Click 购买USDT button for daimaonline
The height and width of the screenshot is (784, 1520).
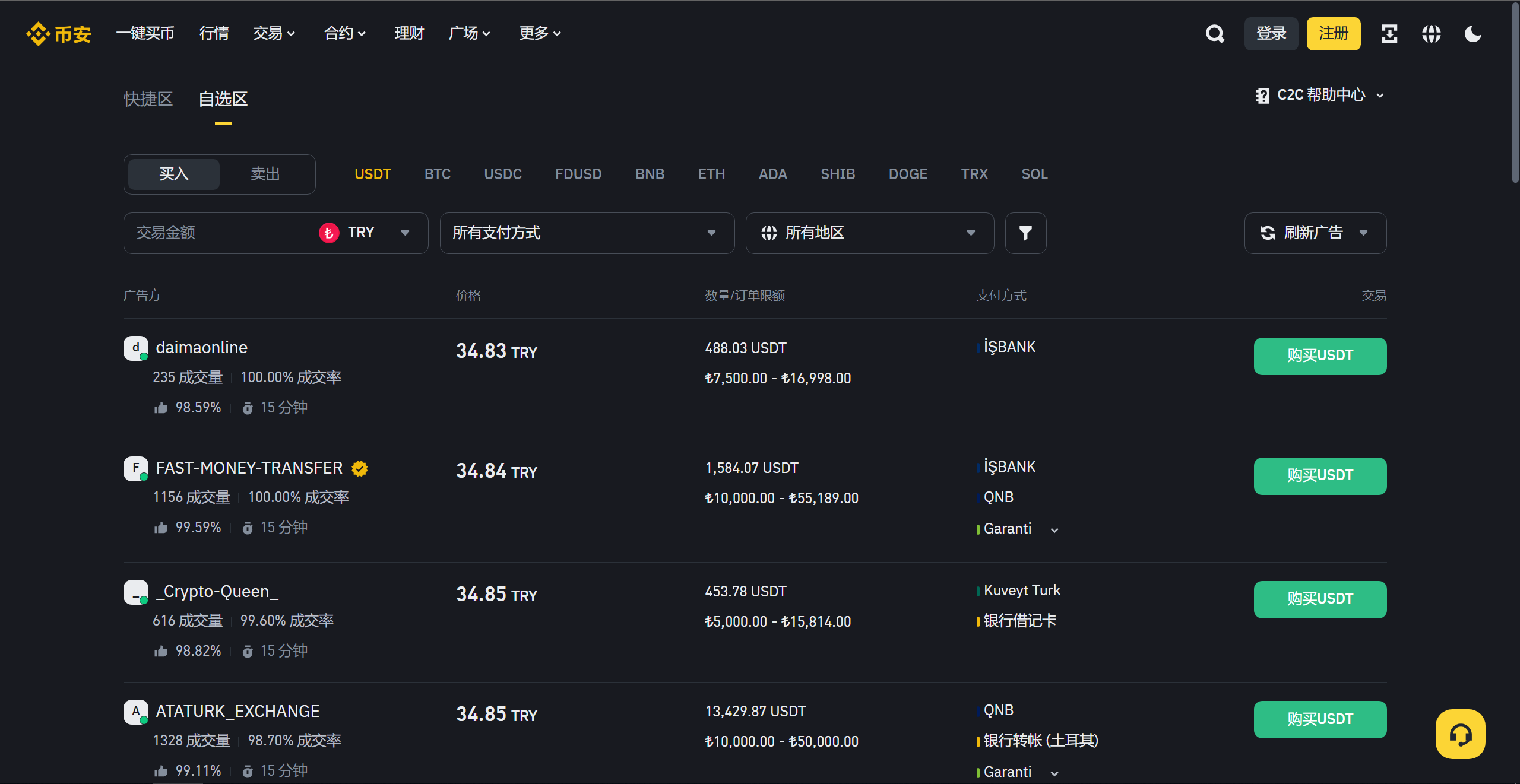tap(1319, 356)
